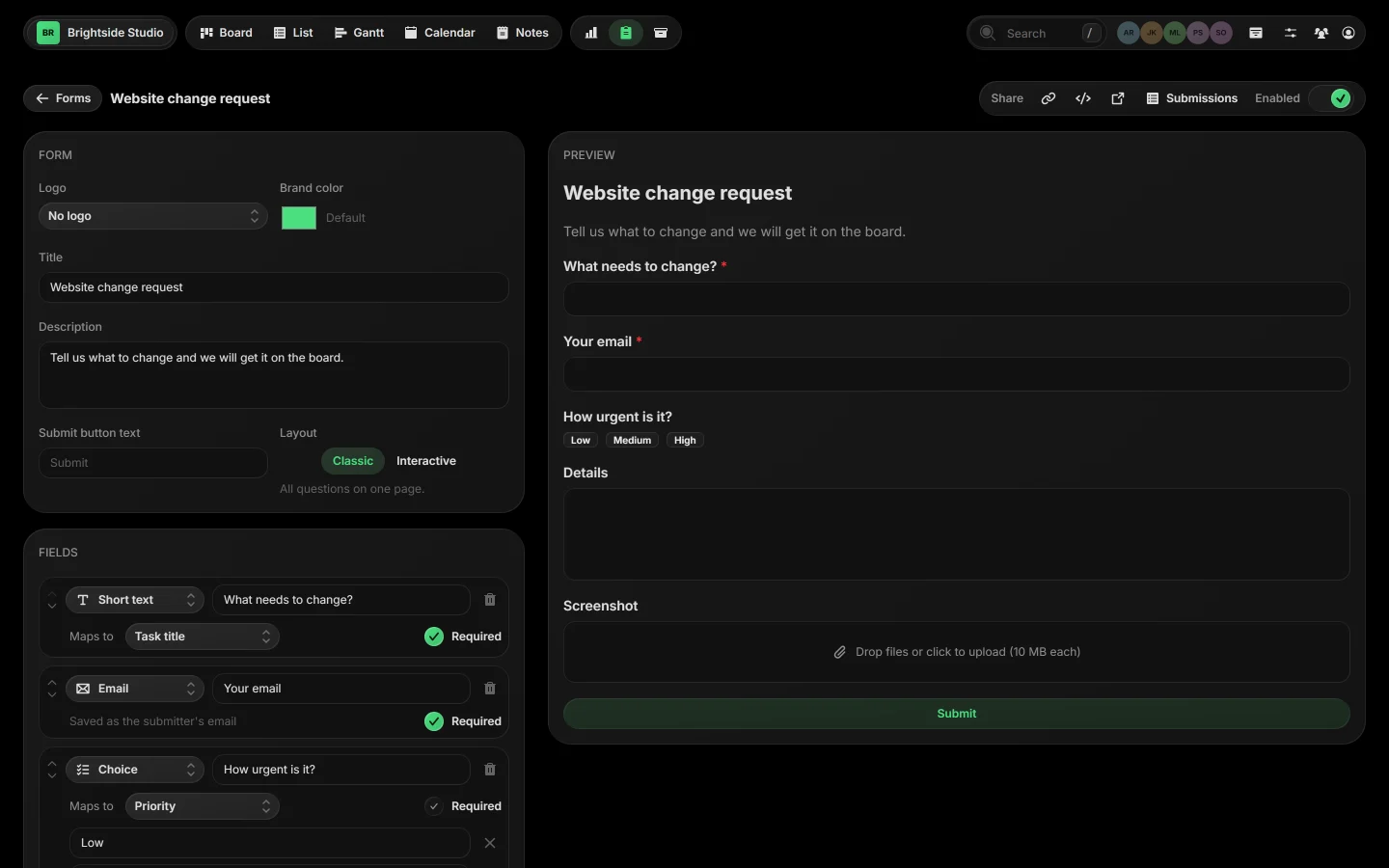Viewport: 1389px width, 868px height.
Task: Open the 'Short text' field type dropdown
Action: coord(135,600)
